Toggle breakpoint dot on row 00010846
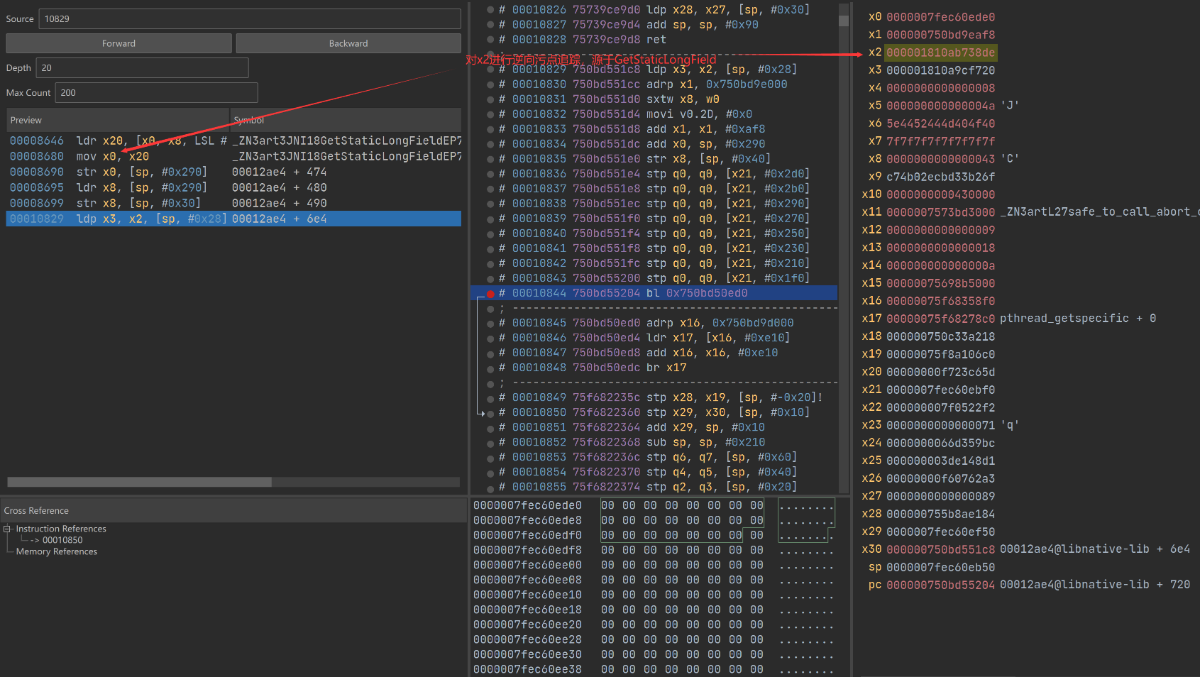The width and height of the screenshot is (1200, 677). coord(490,338)
